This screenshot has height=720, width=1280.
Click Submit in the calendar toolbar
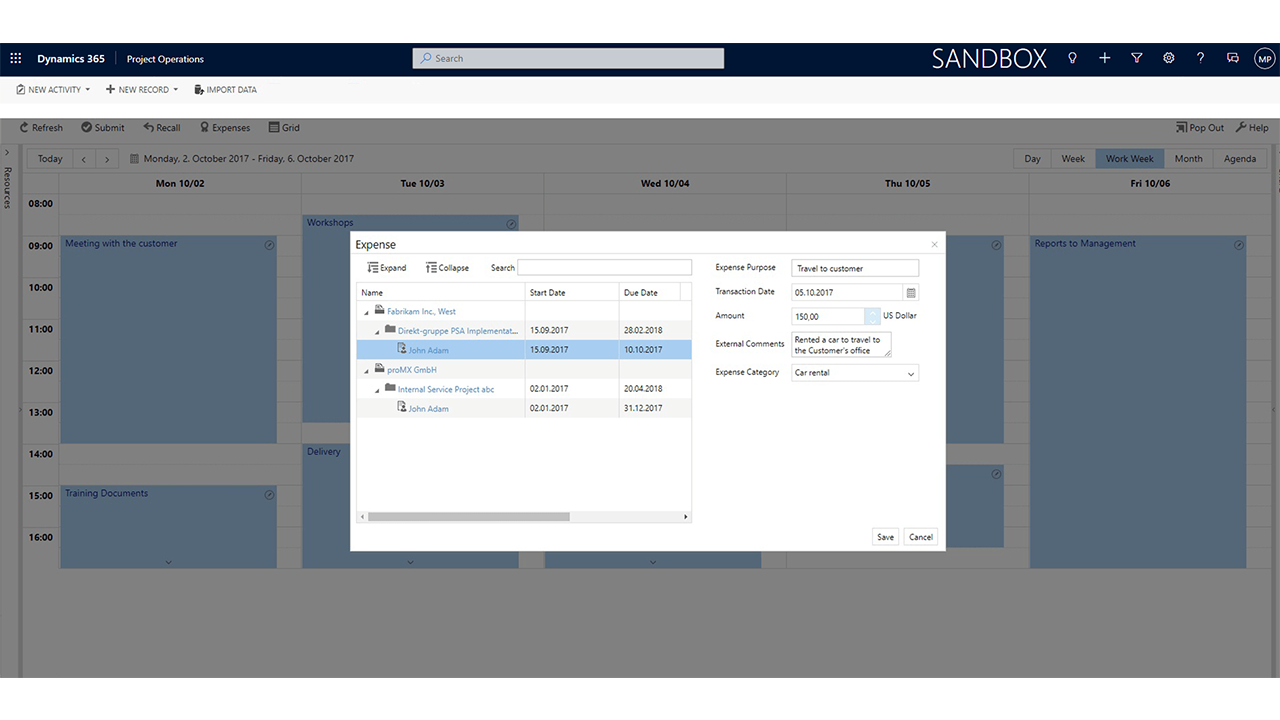coord(103,128)
